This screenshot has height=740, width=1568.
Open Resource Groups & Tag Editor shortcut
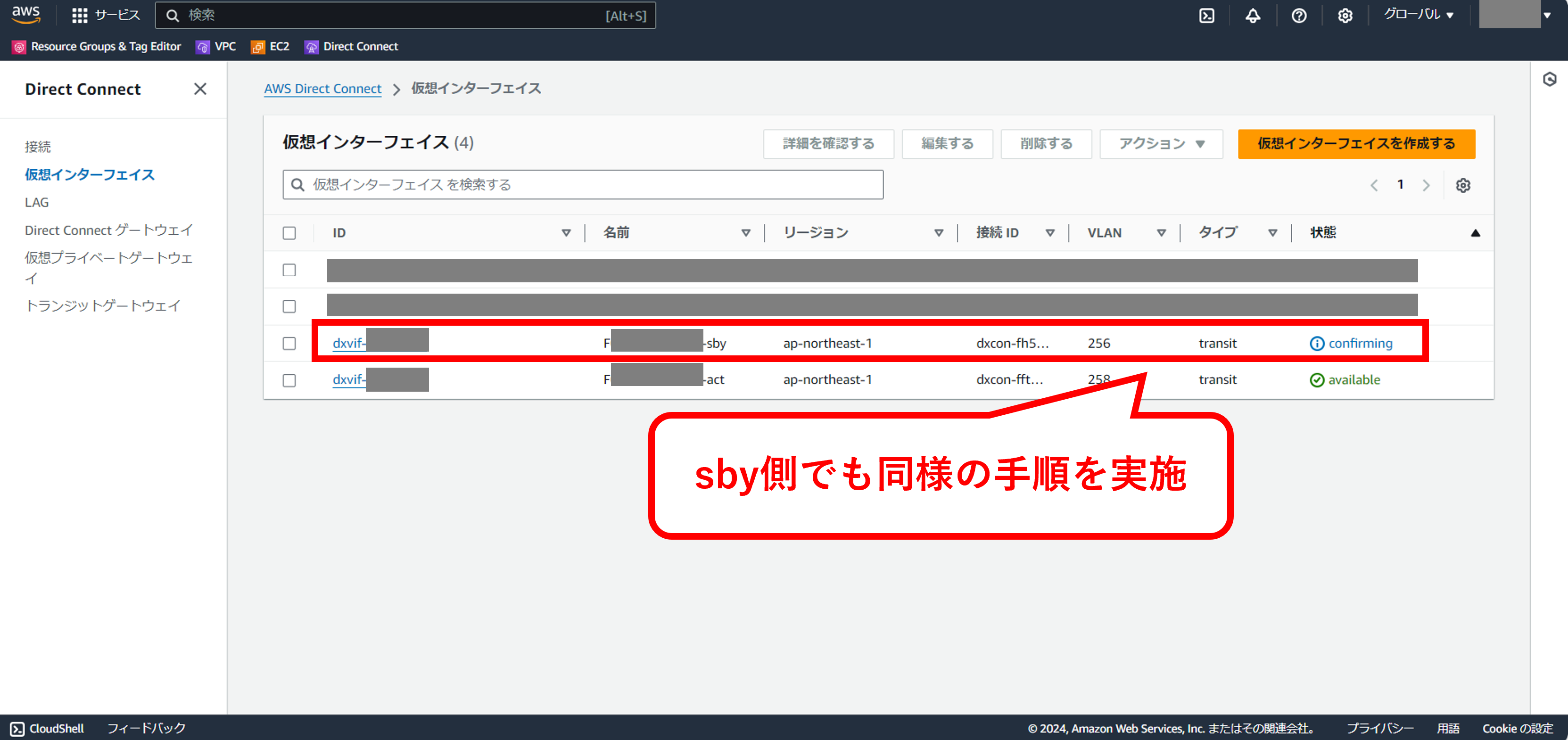[x=97, y=47]
